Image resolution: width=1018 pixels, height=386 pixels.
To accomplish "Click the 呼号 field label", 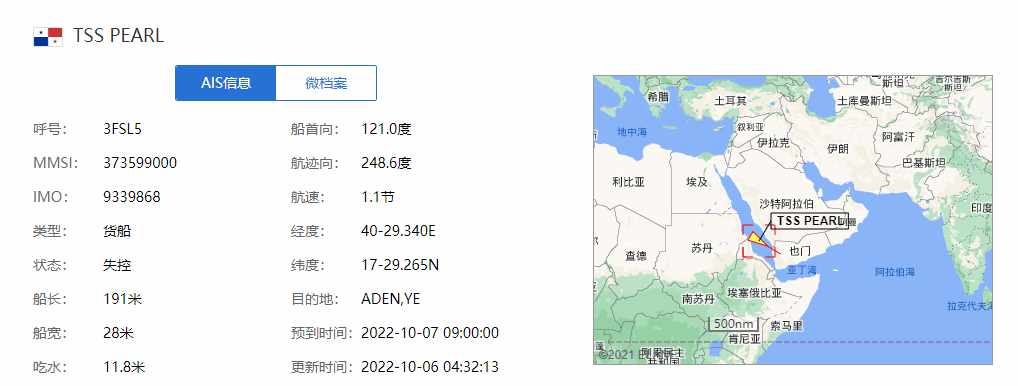I will (50, 129).
